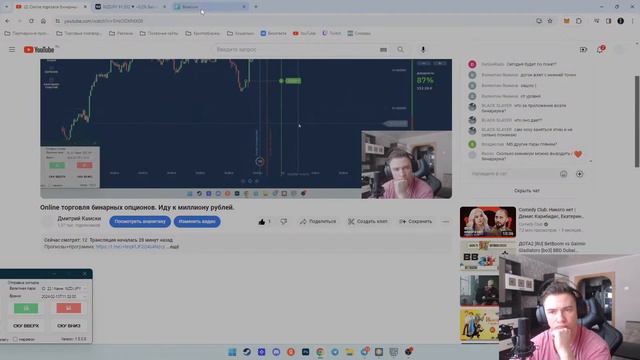The width and height of the screenshot is (640, 360).
Task: Open File Explorer from the taskbar
Action: pos(349,352)
